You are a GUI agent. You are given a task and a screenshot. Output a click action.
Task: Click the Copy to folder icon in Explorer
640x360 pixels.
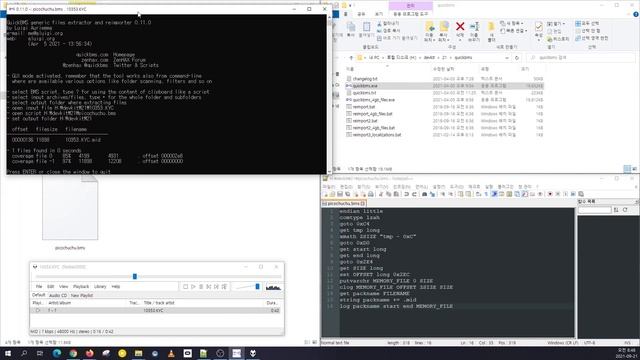444,27
